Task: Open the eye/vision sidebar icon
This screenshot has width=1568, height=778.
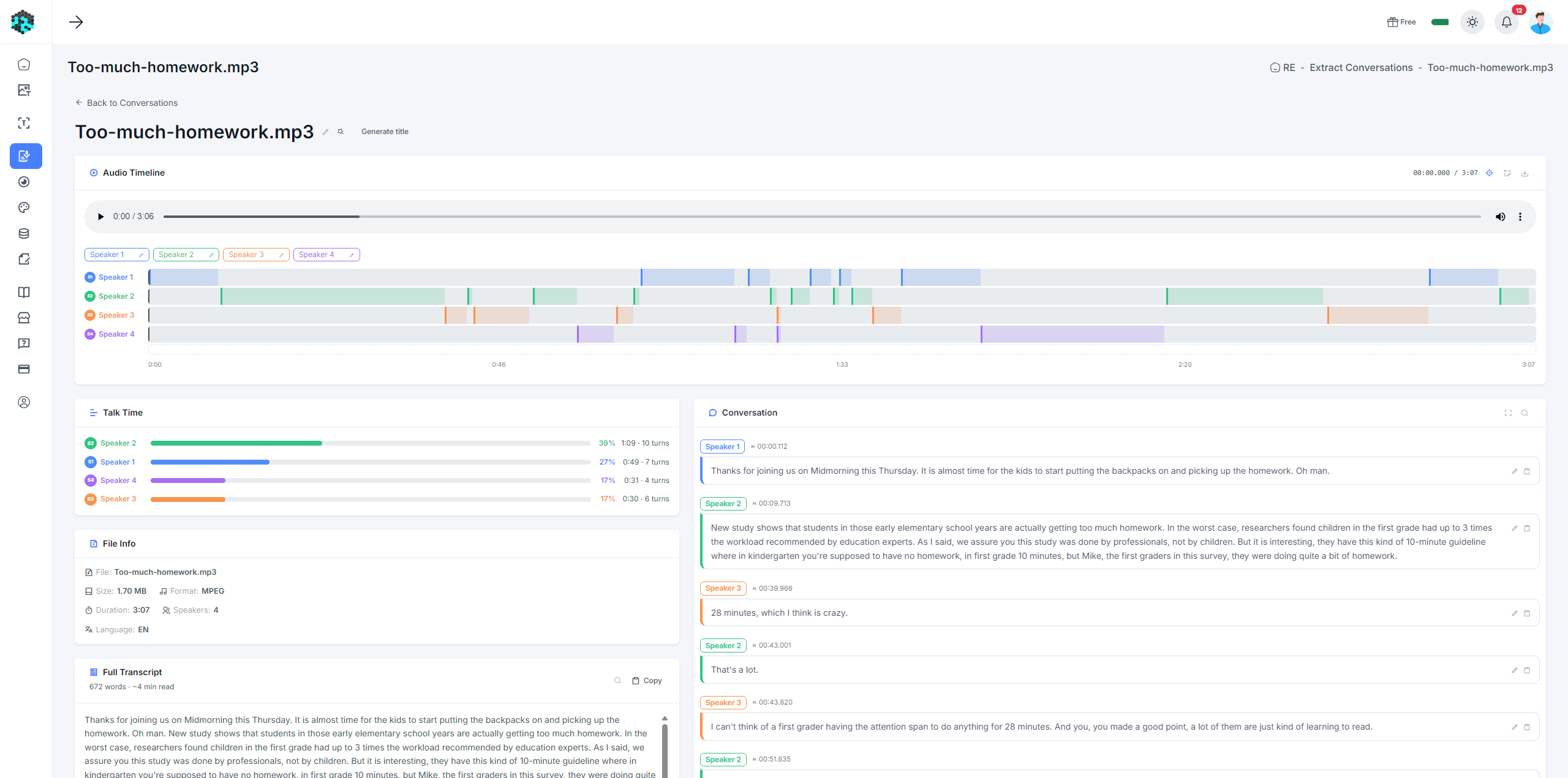Action: coord(24,182)
